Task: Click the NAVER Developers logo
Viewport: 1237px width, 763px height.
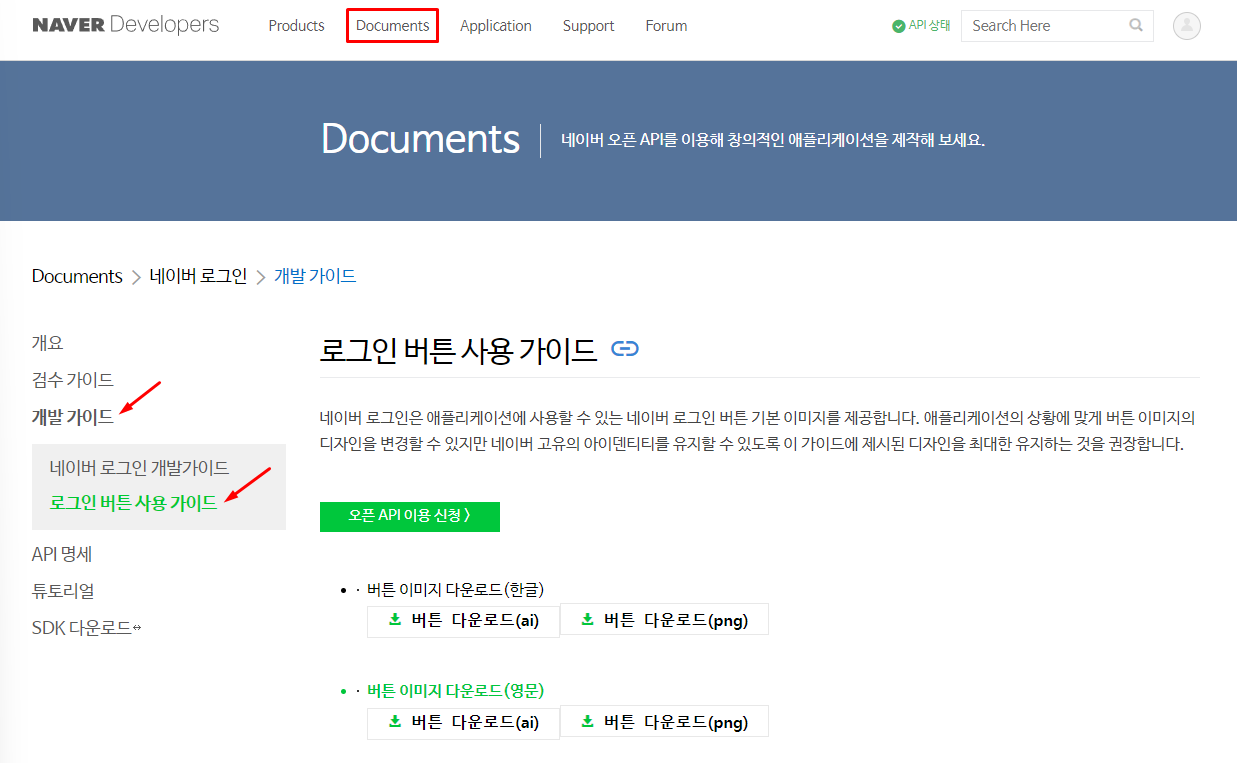Action: coord(125,25)
